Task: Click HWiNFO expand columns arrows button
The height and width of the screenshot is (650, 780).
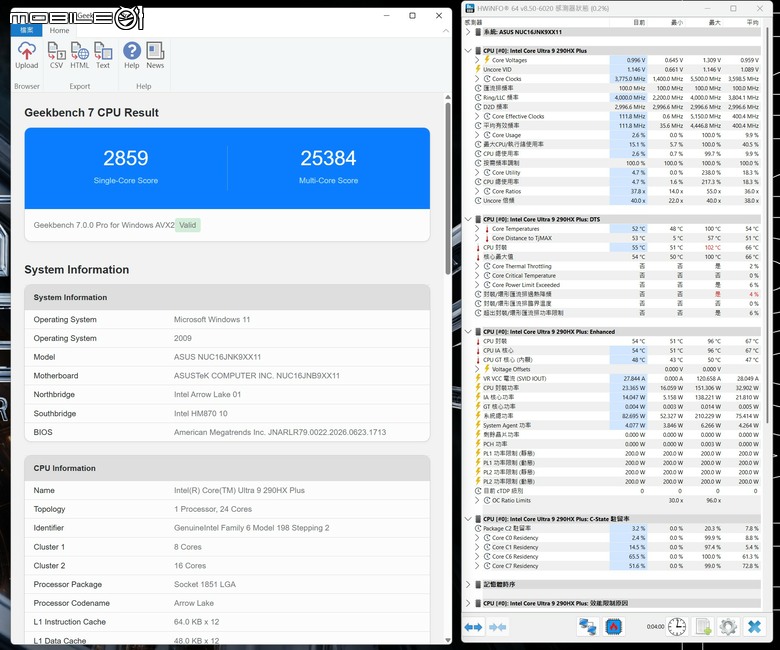Action: click(x=473, y=627)
